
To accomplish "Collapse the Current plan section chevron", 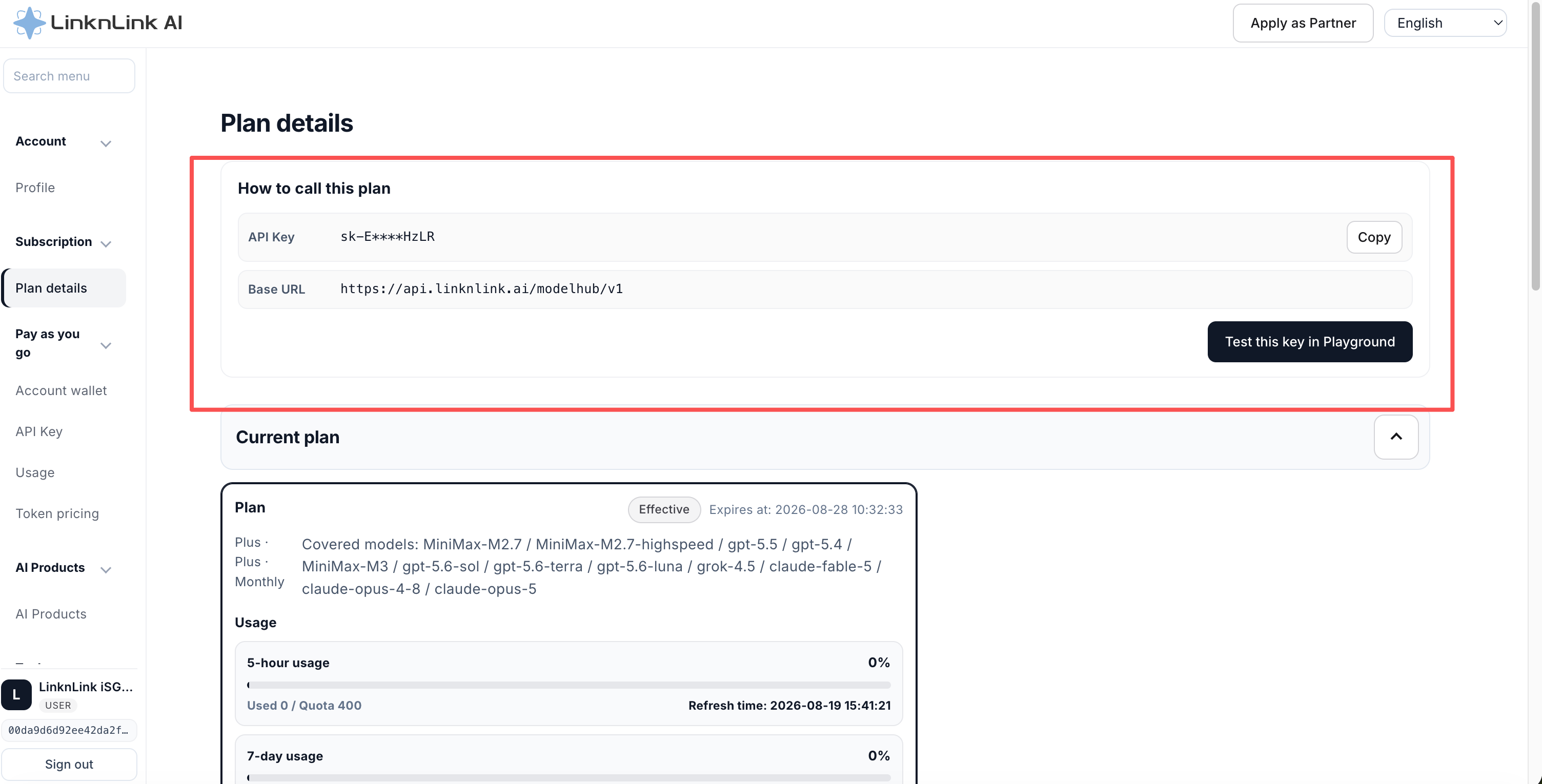I will point(1396,437).
